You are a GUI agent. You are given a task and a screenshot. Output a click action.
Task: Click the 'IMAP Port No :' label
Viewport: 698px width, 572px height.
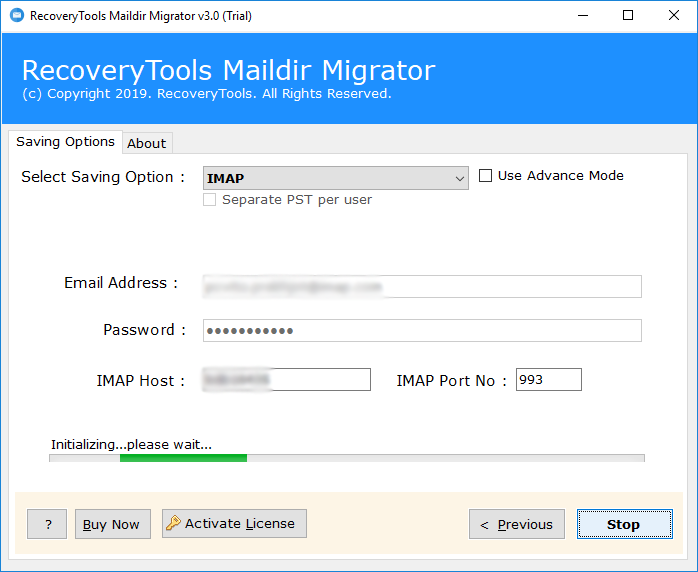(451, 381)
